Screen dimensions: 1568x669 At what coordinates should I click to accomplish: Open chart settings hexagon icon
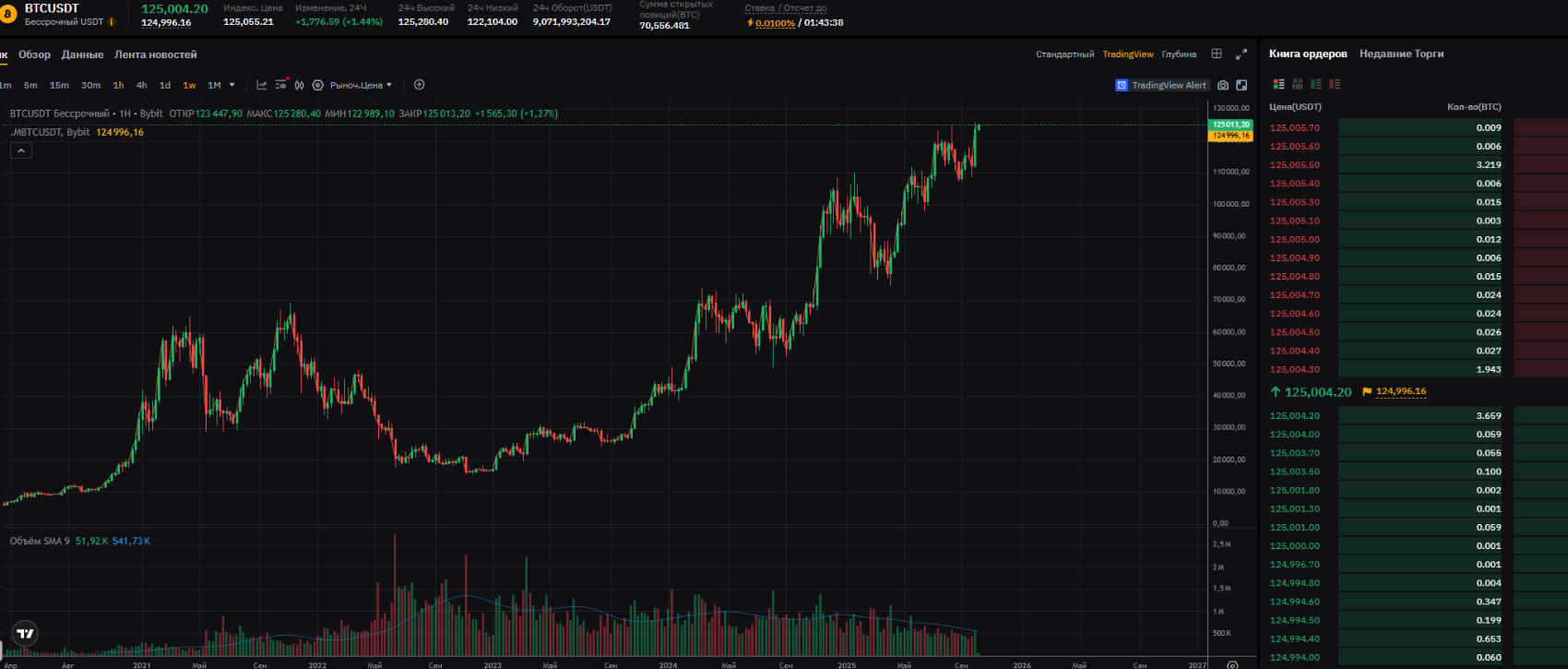[317, 85]
